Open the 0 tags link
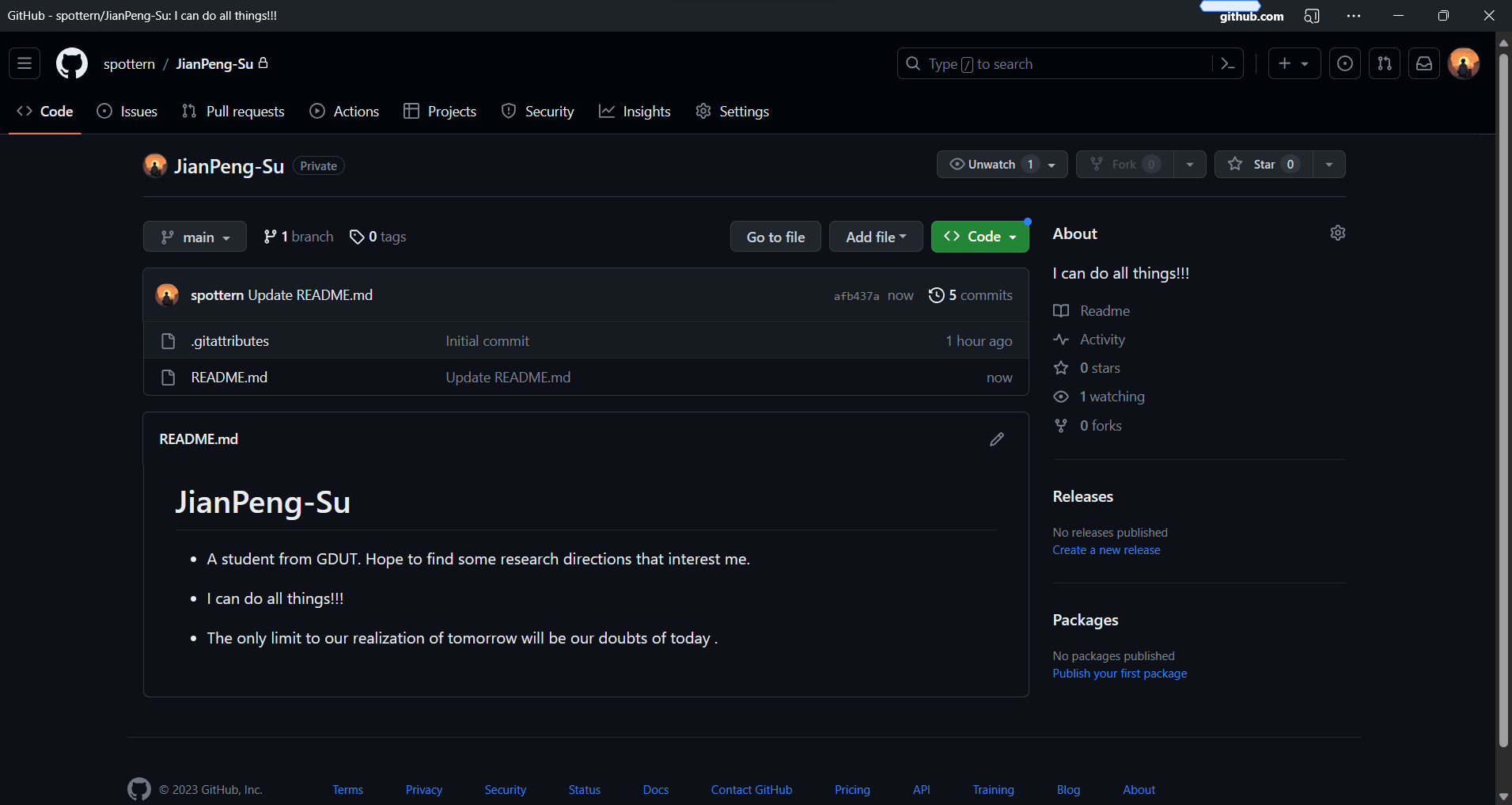This screenshot has width=1512, height=805. point(378,237)
